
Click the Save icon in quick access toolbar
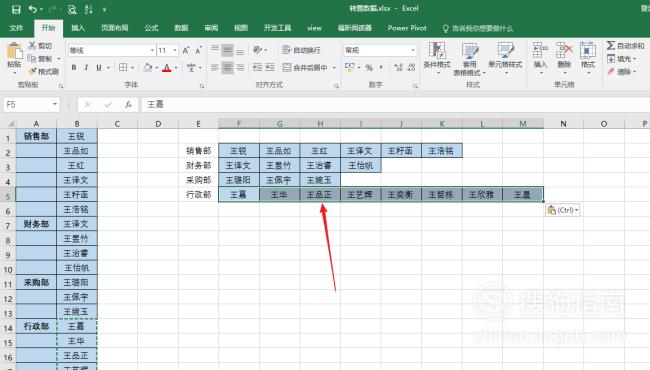point(16,9)
